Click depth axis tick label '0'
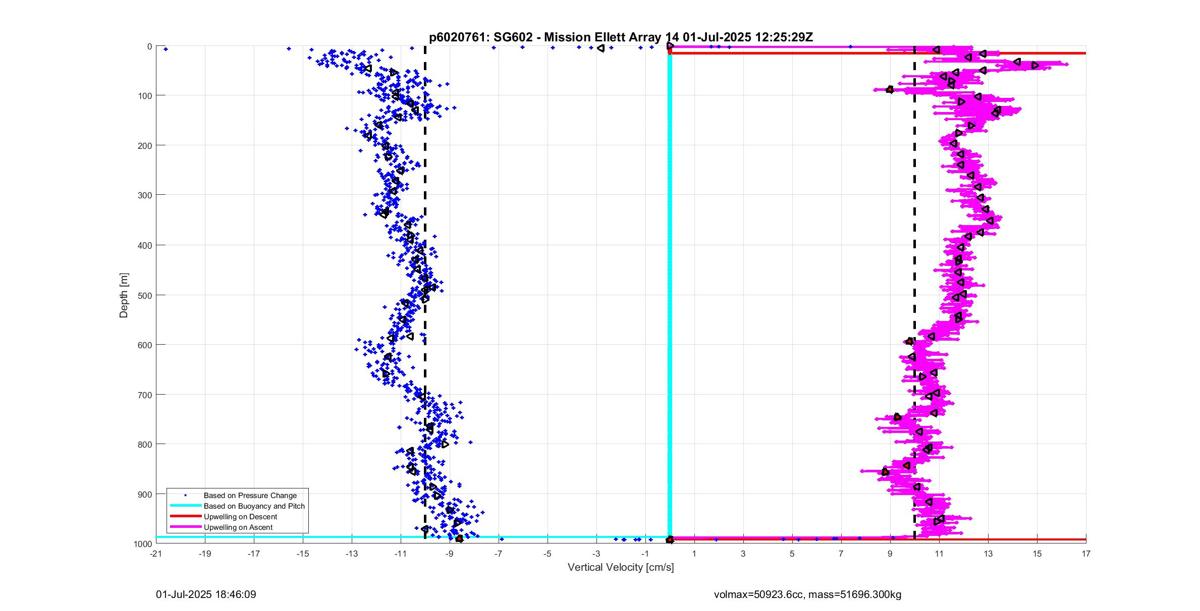 [149, 46]
